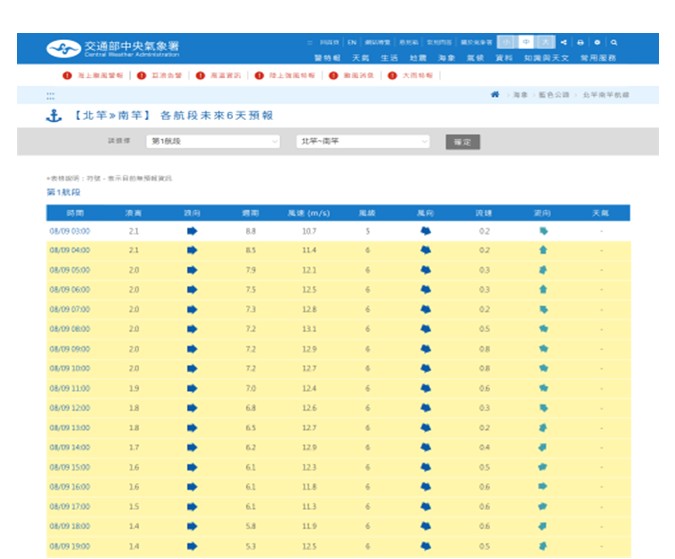
Task: Click the 08/09 12:00 time cell
Action: pyautogui.click(x=70, y=408)
